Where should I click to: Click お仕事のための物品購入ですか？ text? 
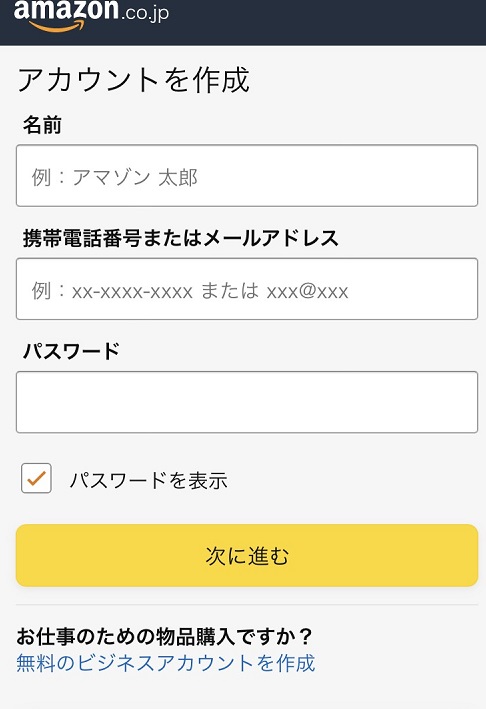(x=165, y=636)
